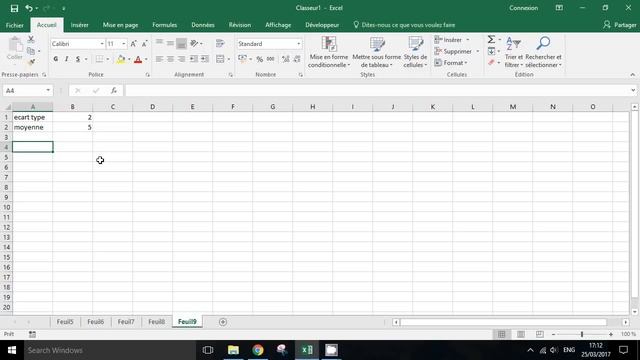Screen dimensions: 640x360
Task: Click the percent style icon
Action: click(x=260, y=59)
